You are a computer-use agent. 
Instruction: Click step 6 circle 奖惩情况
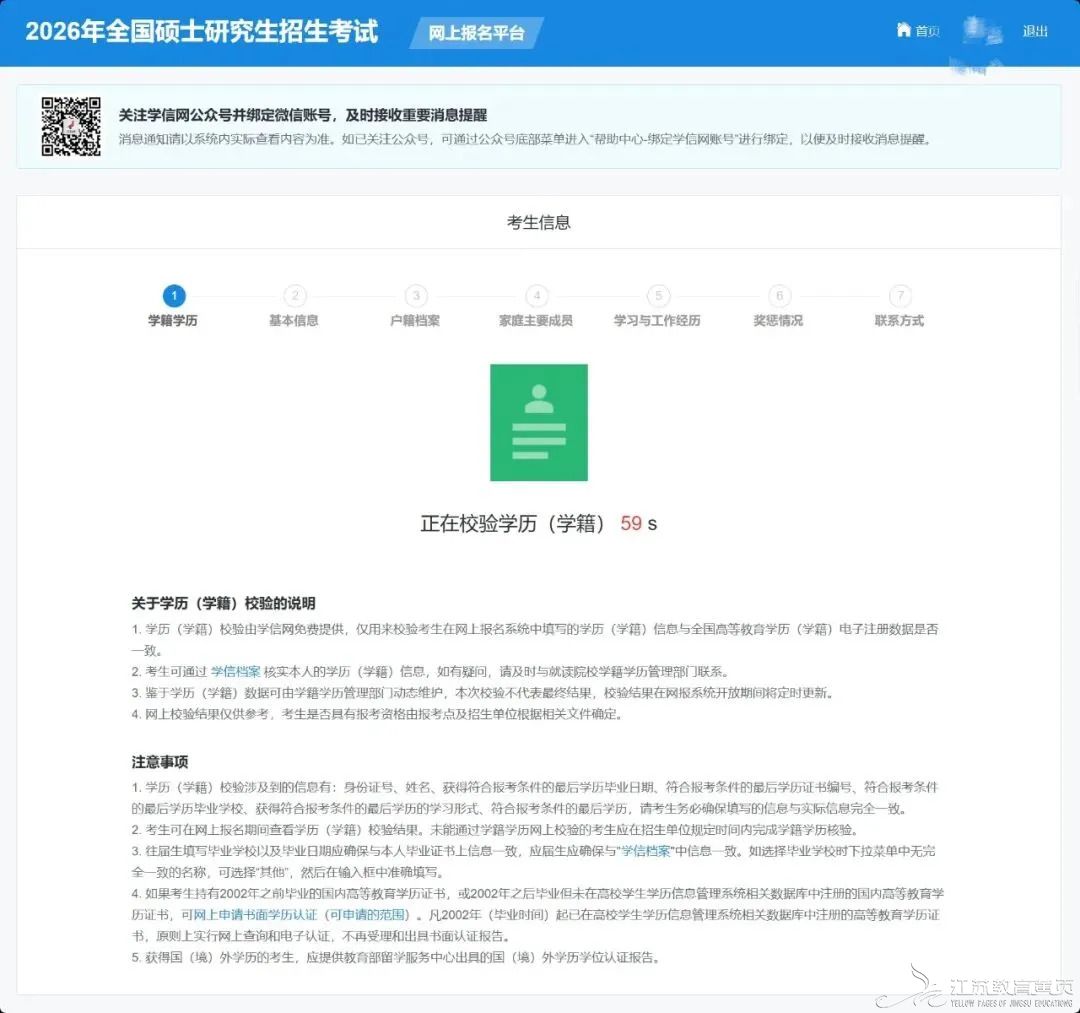pyautogui.click(x=779, y=296)
